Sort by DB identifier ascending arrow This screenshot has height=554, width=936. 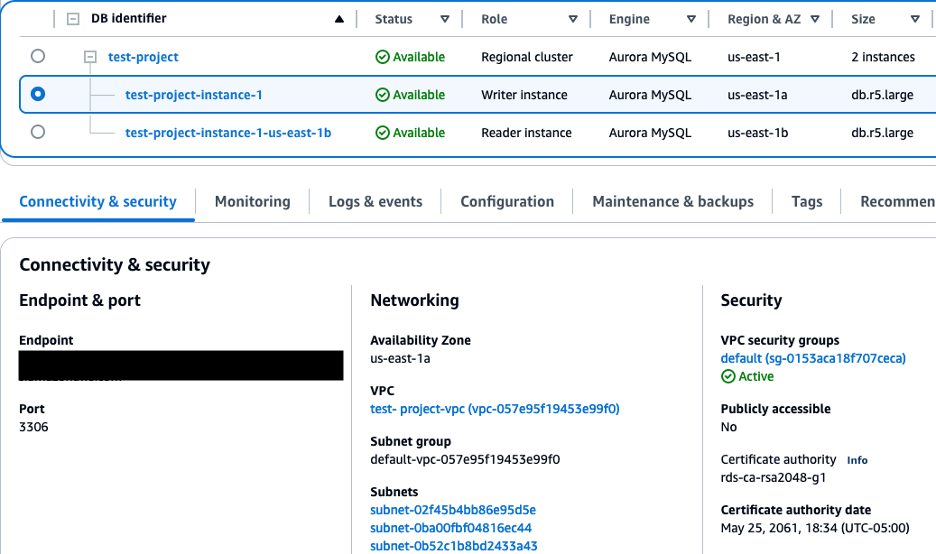(340, 19)
